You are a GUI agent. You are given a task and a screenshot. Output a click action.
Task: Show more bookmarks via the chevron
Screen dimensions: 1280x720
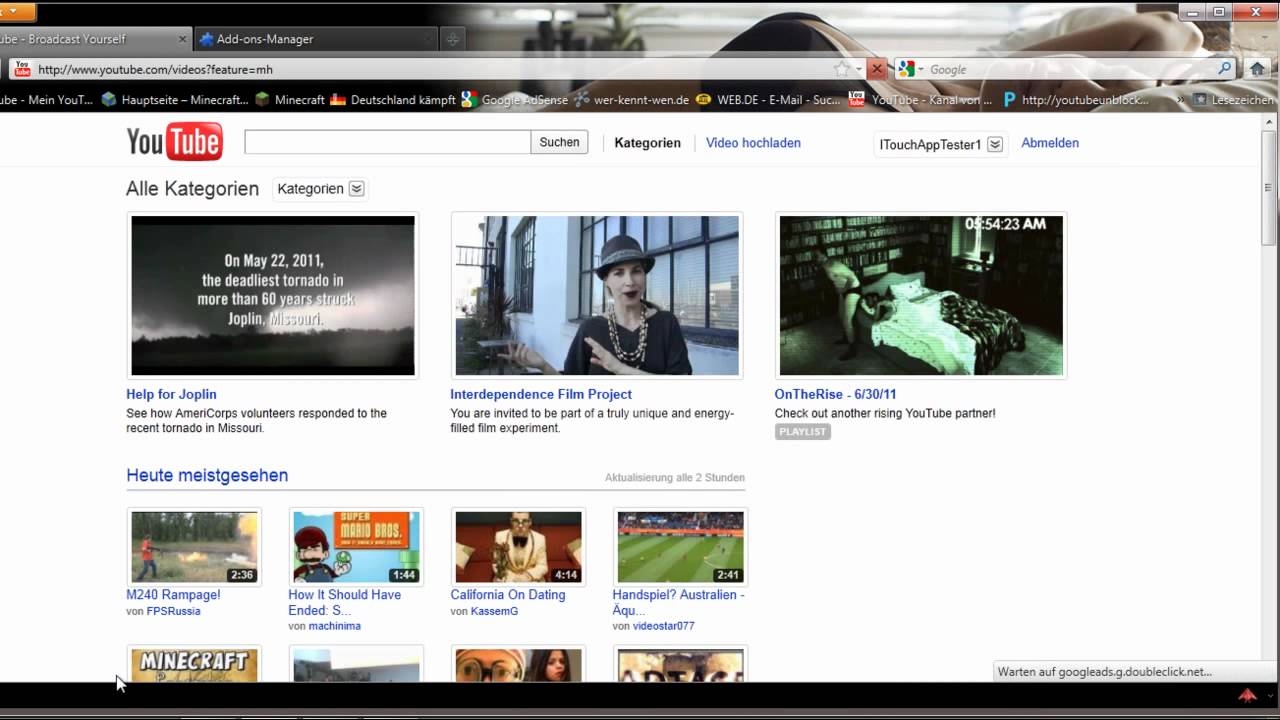[1181, 100]
